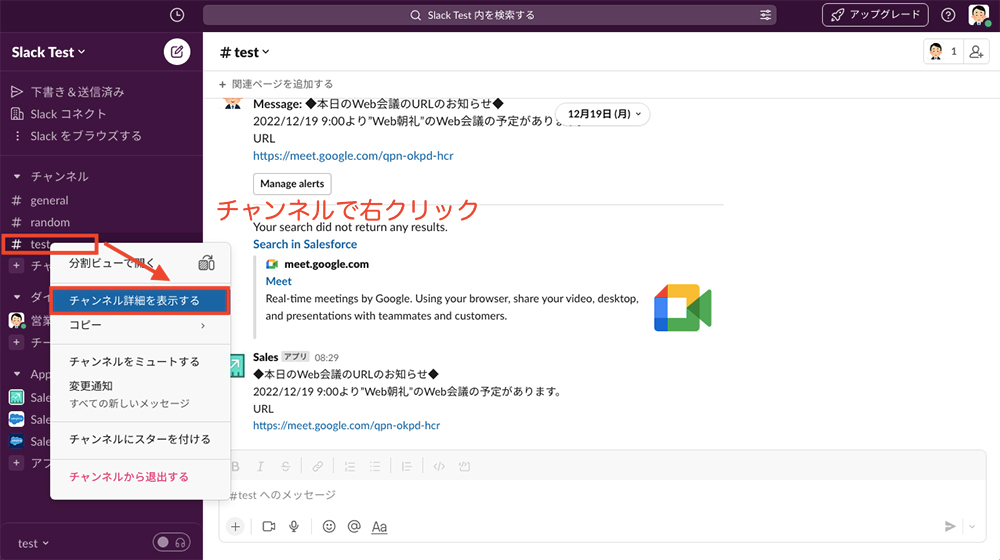The width and height of the screenshot is (1000, 560).
Task: Click the italic formatting icon
Action: [260, 466]
